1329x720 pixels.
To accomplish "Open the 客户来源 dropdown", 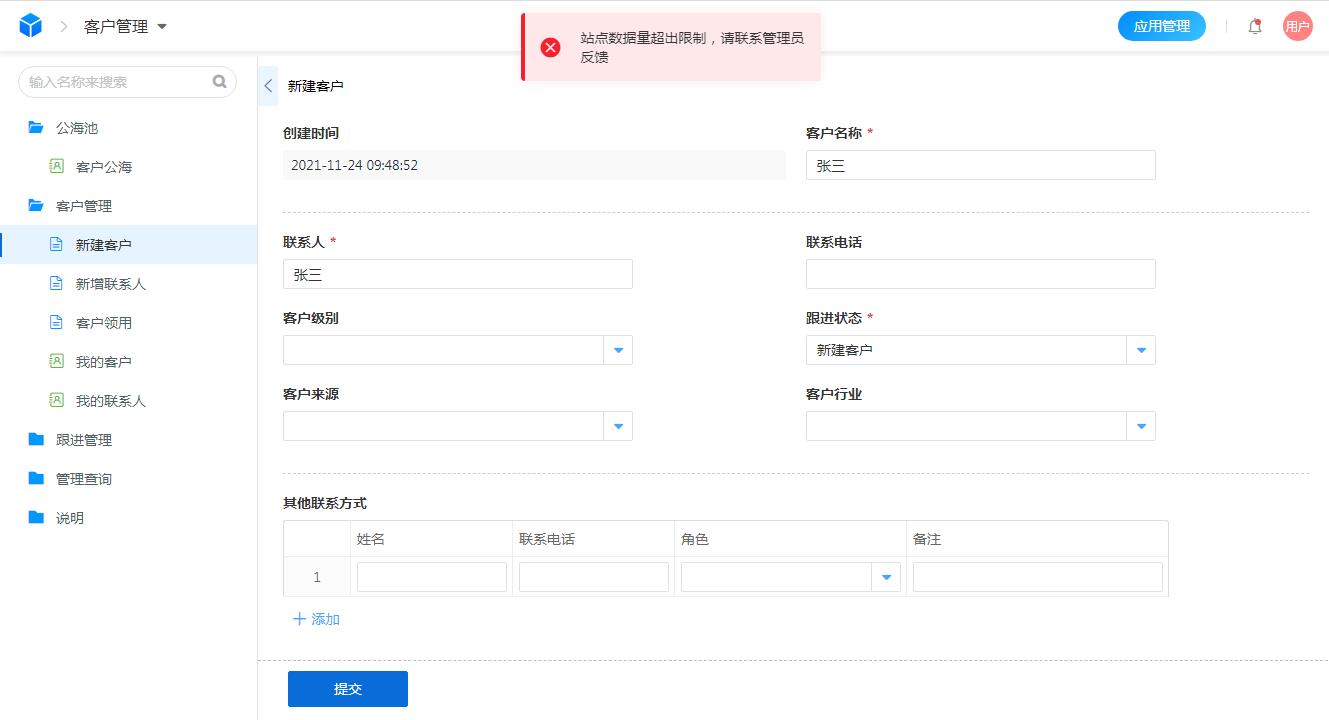I will [618, 425].
